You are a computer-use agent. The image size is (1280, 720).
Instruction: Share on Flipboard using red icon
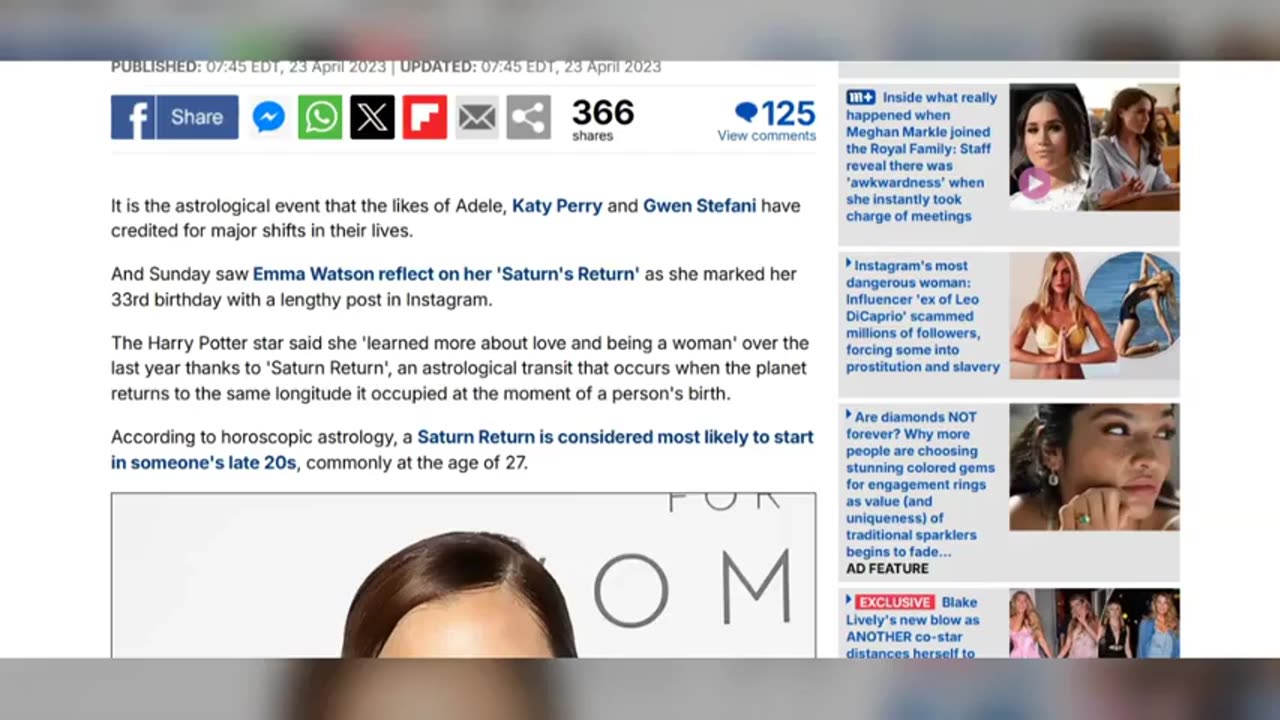pyautogui.click(x=425, y=117)
